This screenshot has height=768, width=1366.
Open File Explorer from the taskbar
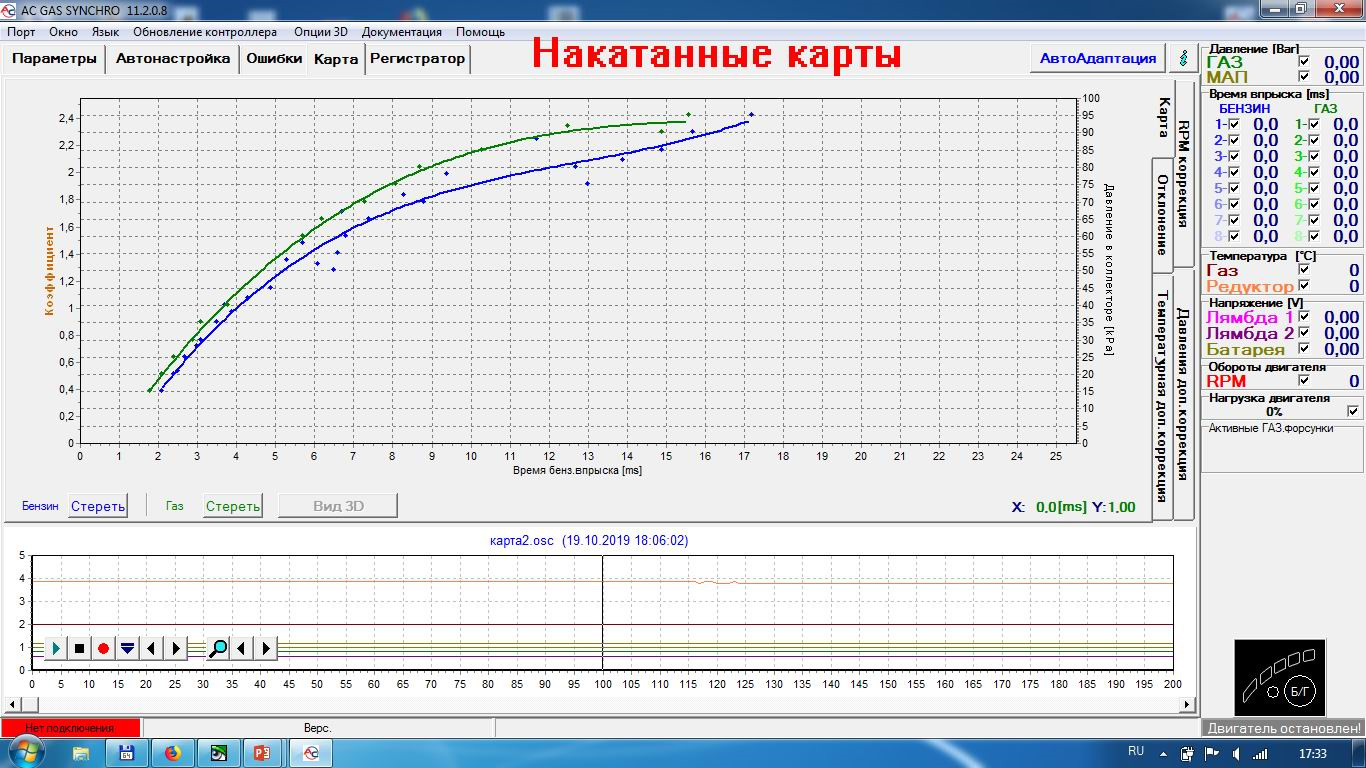pos(81,753)
